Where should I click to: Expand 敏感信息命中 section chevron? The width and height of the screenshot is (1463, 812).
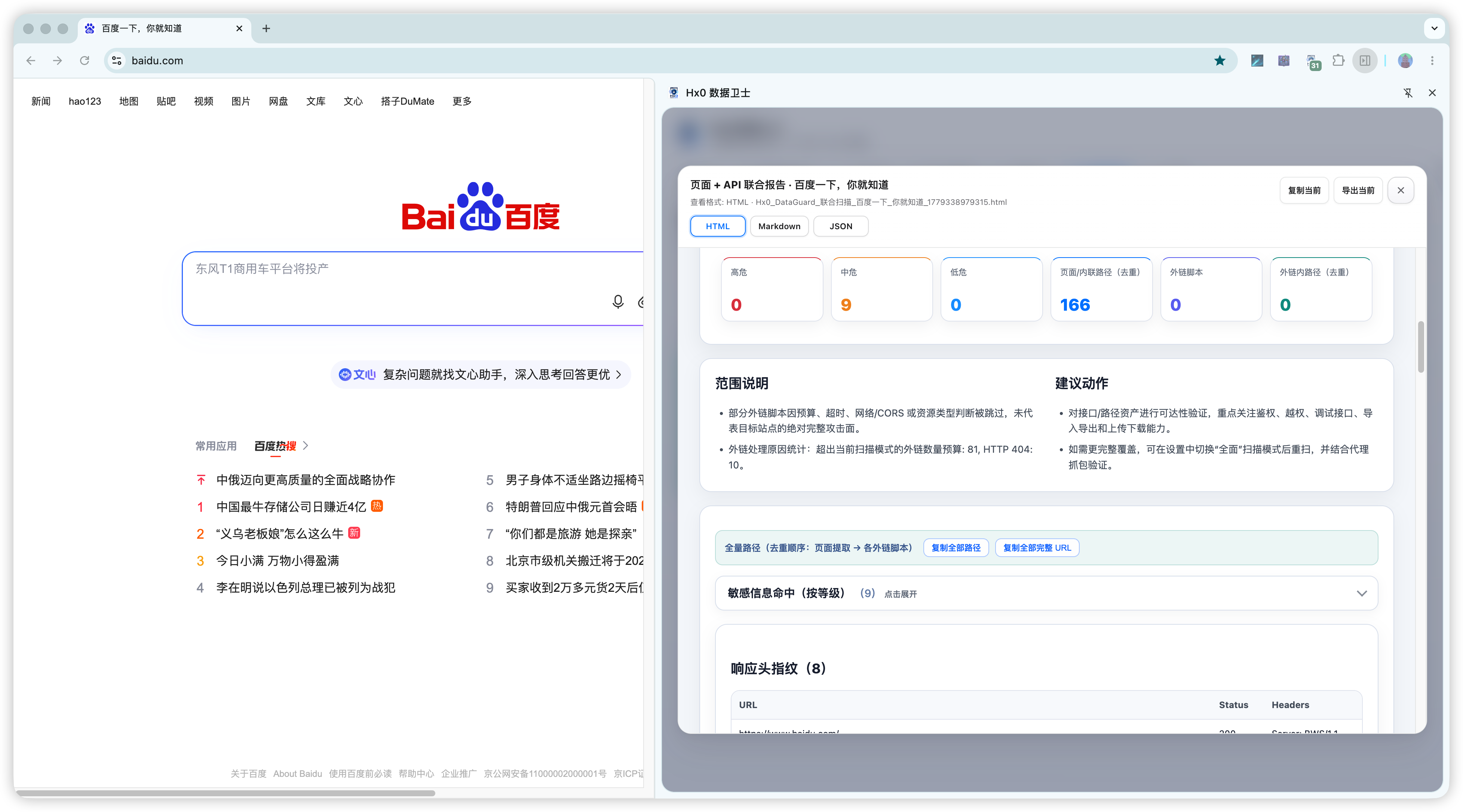tap(1361, 593)
